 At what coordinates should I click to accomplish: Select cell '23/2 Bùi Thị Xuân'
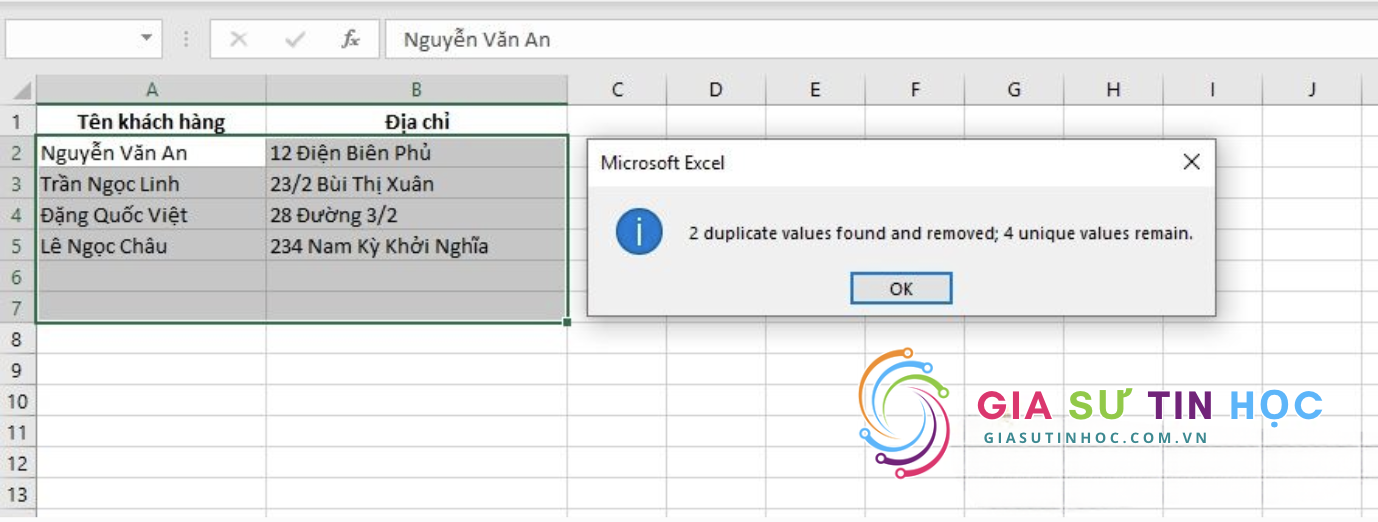[x=417, y=184]
